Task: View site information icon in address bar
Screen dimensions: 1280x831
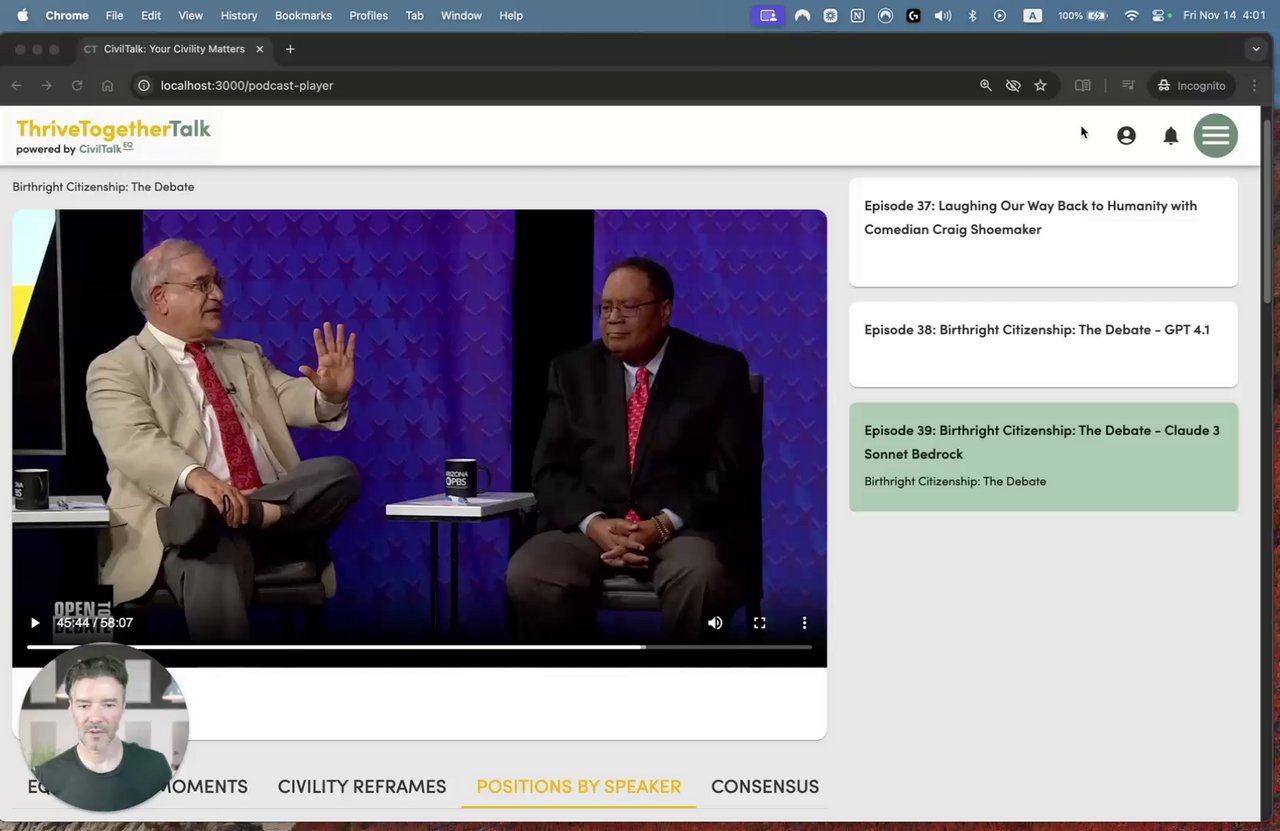Action: [144, 86]
